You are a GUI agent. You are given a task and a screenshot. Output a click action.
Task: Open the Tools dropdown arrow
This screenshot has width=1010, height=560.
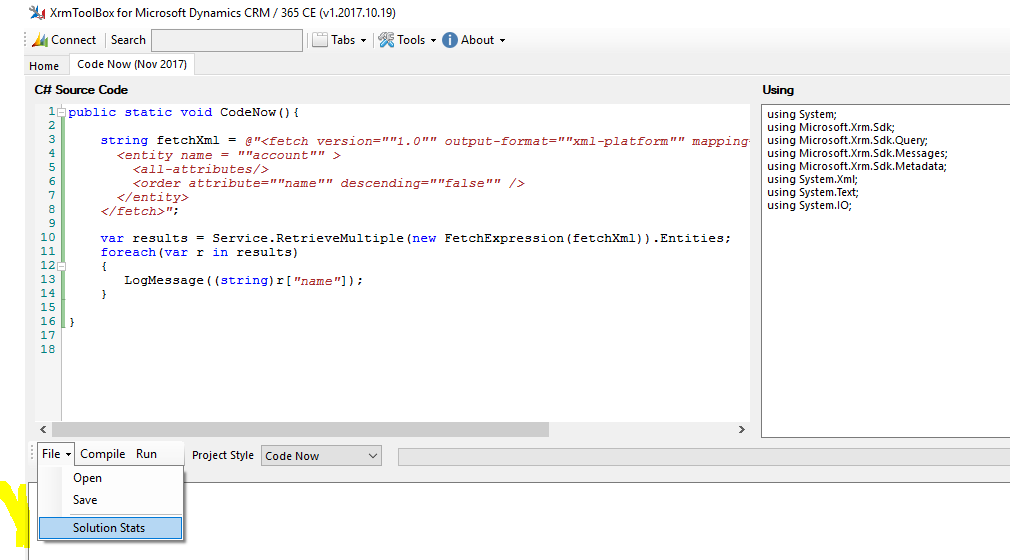[x=433, y=41]
